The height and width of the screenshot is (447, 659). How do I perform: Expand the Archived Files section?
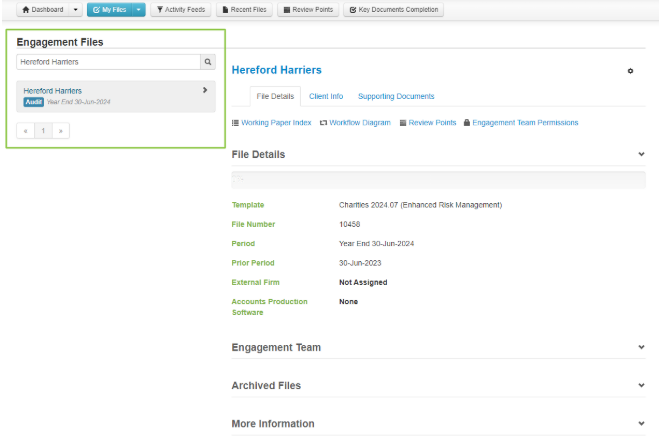coord(641,385)
